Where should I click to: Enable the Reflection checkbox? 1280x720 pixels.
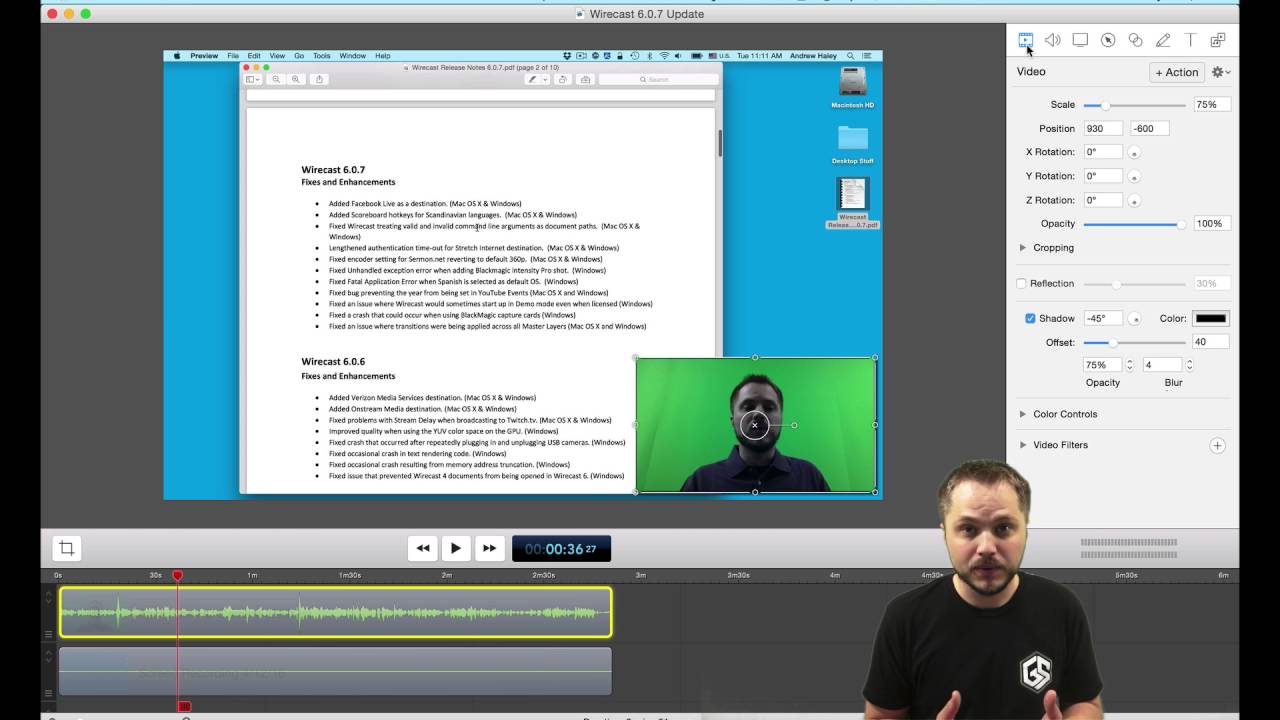[x=1021, y=284]
